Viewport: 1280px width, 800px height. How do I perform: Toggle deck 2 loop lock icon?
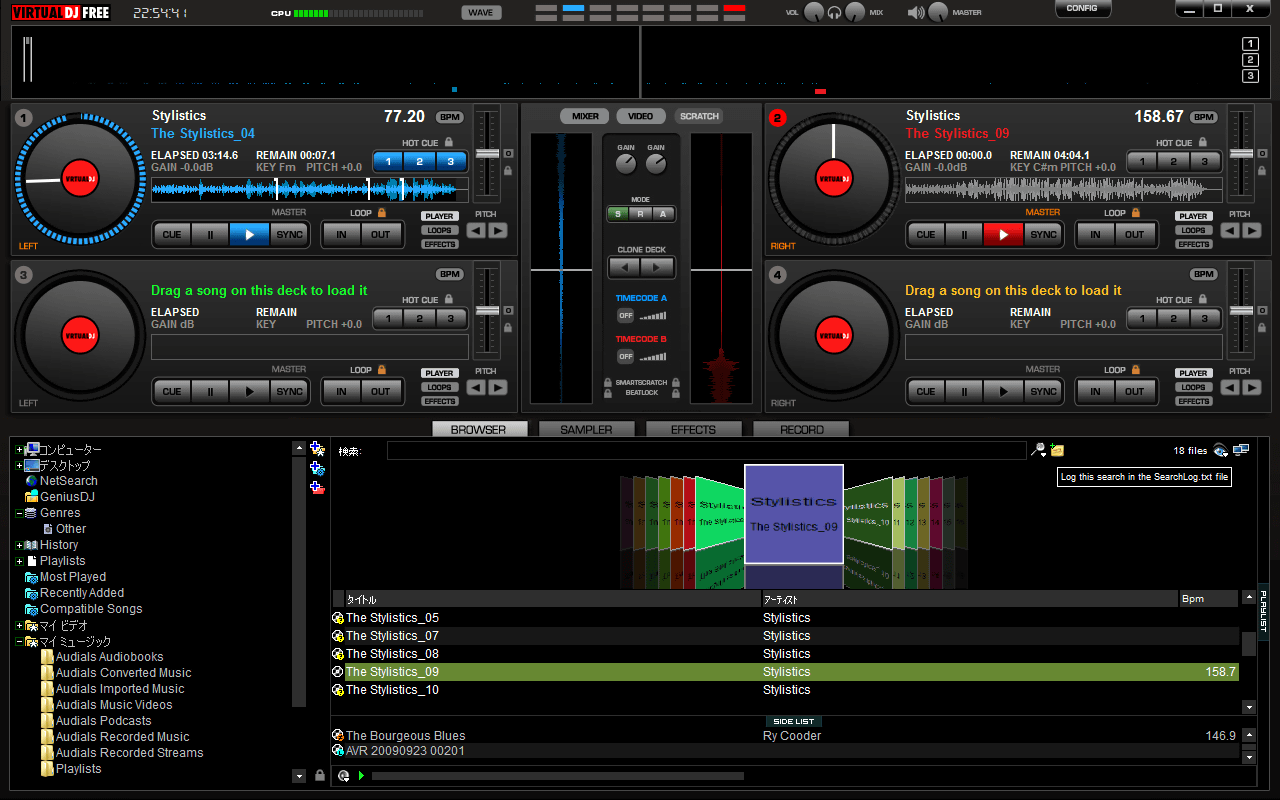pyautogui.click(x=1135, y=213)
